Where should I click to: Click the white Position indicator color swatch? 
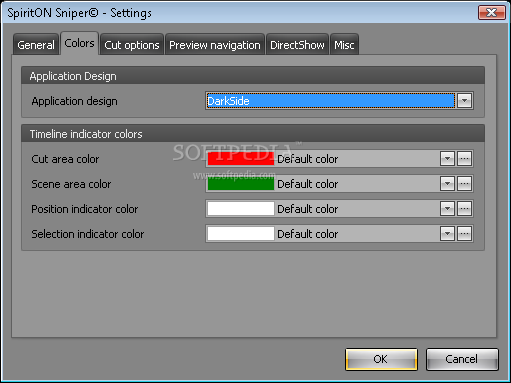[x=241, y=209]
